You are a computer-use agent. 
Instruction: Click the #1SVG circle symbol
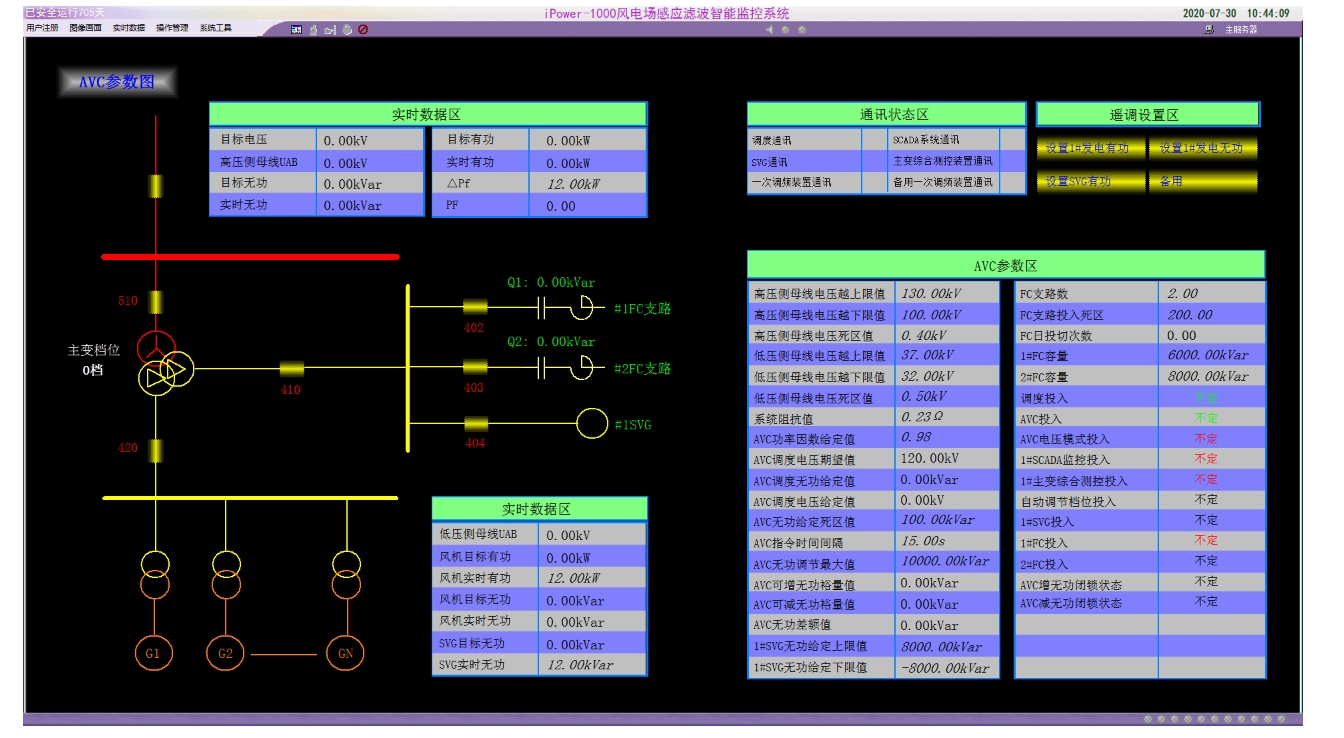[x=592, y=423]
